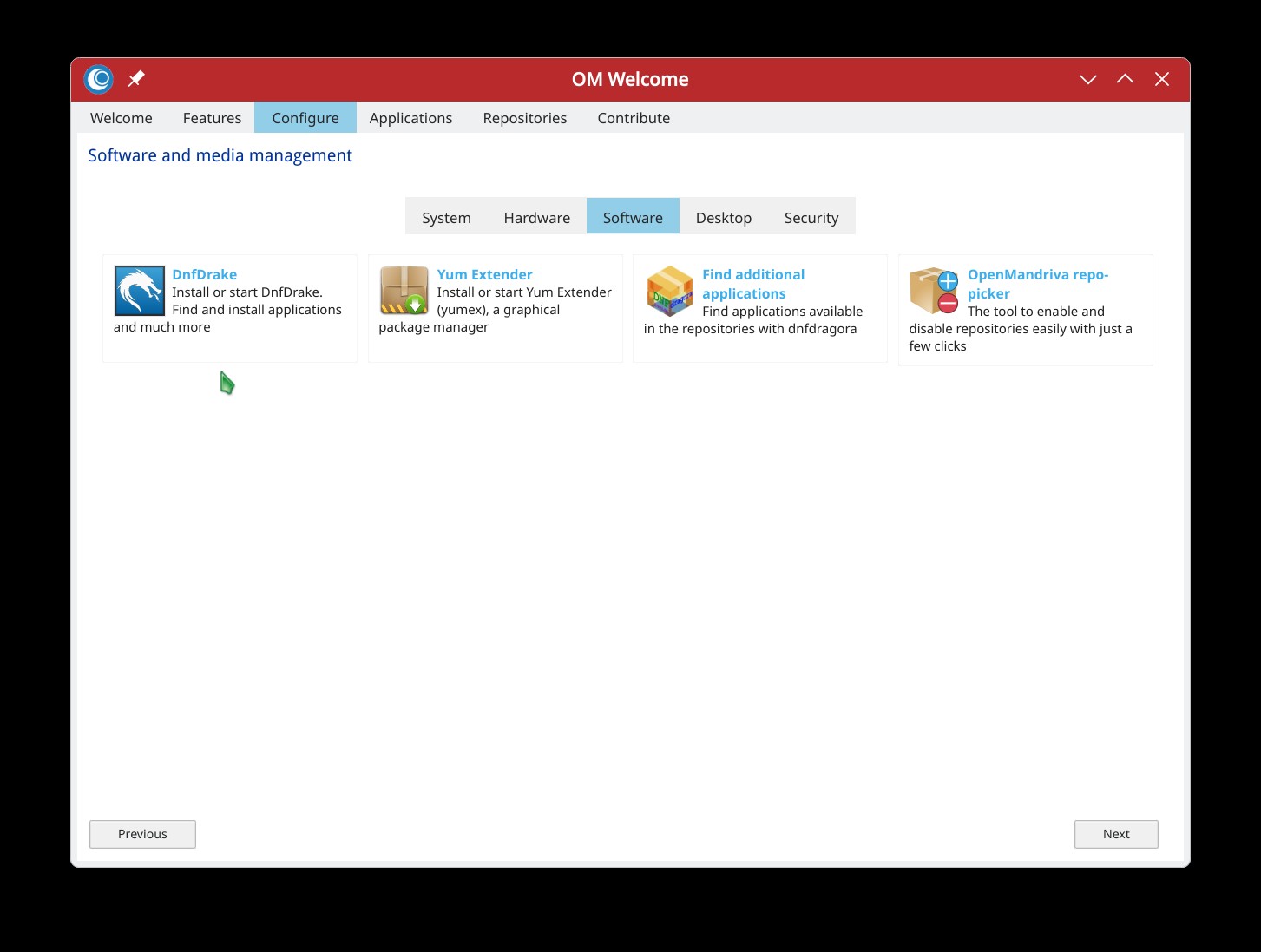Open the Security sub-tab
1261x952 pixels.
point(811,217)
